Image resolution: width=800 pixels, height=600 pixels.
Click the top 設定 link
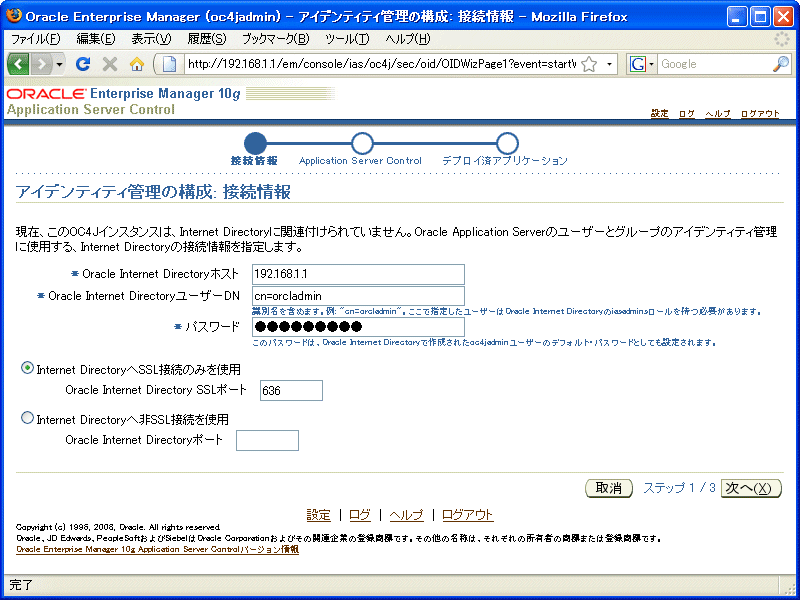(659, 114)
